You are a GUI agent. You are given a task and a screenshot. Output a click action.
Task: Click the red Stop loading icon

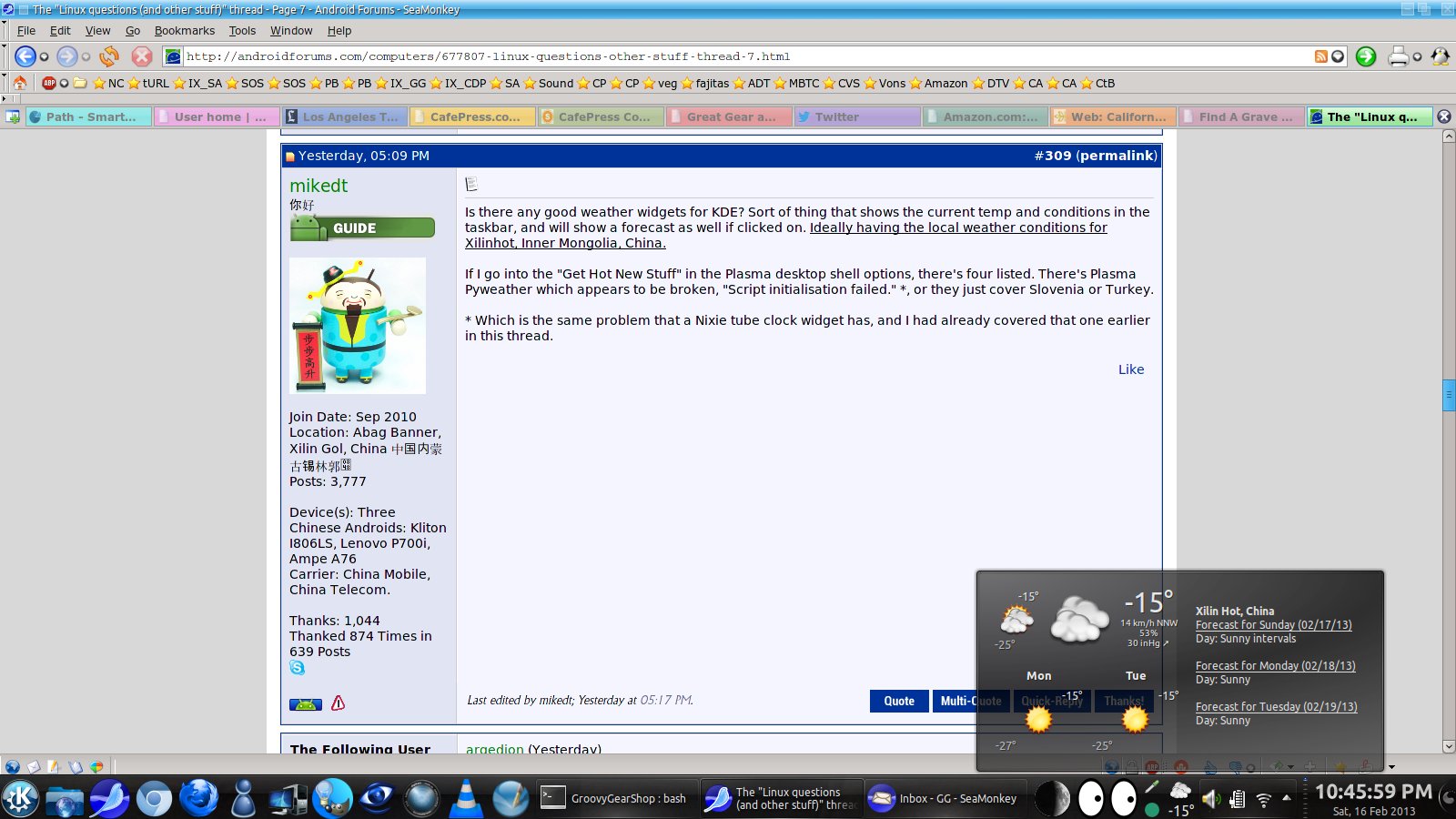coord(142,56)
